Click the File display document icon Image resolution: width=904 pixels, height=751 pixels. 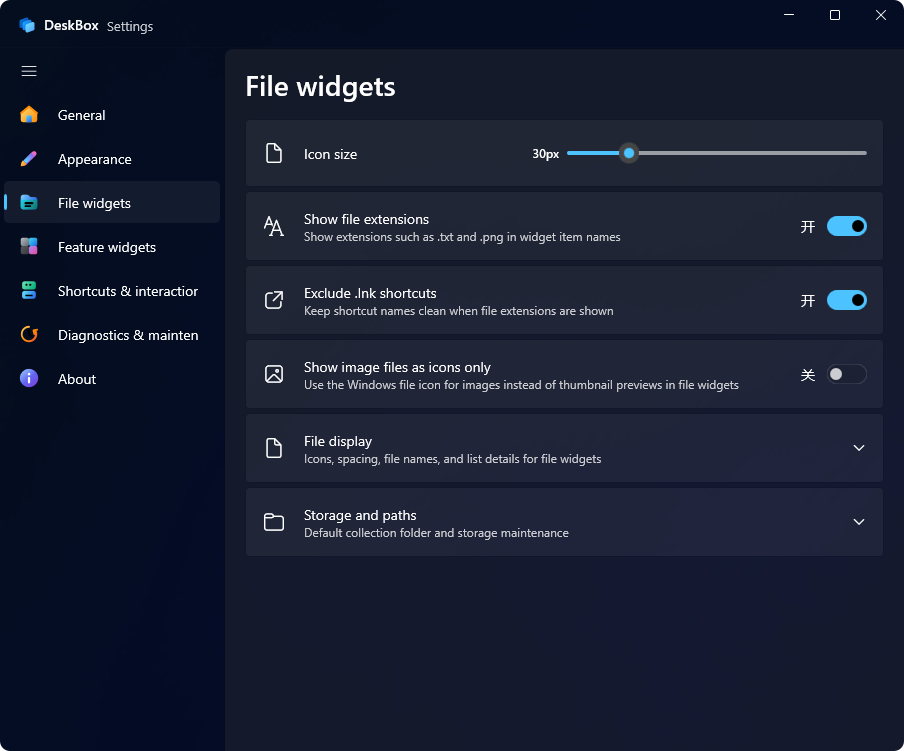click(274, 448)
